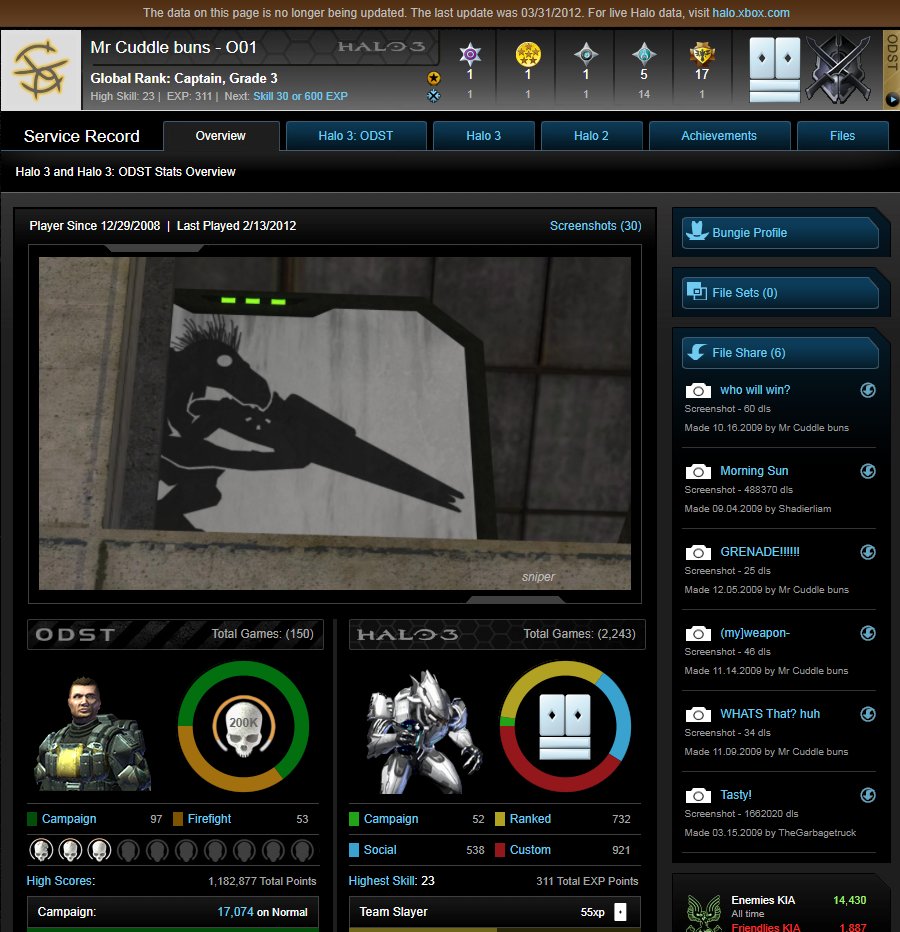900x932 pixels.
Task: Click the silver-blue diamond medal icon
Action: click(586, 54)
